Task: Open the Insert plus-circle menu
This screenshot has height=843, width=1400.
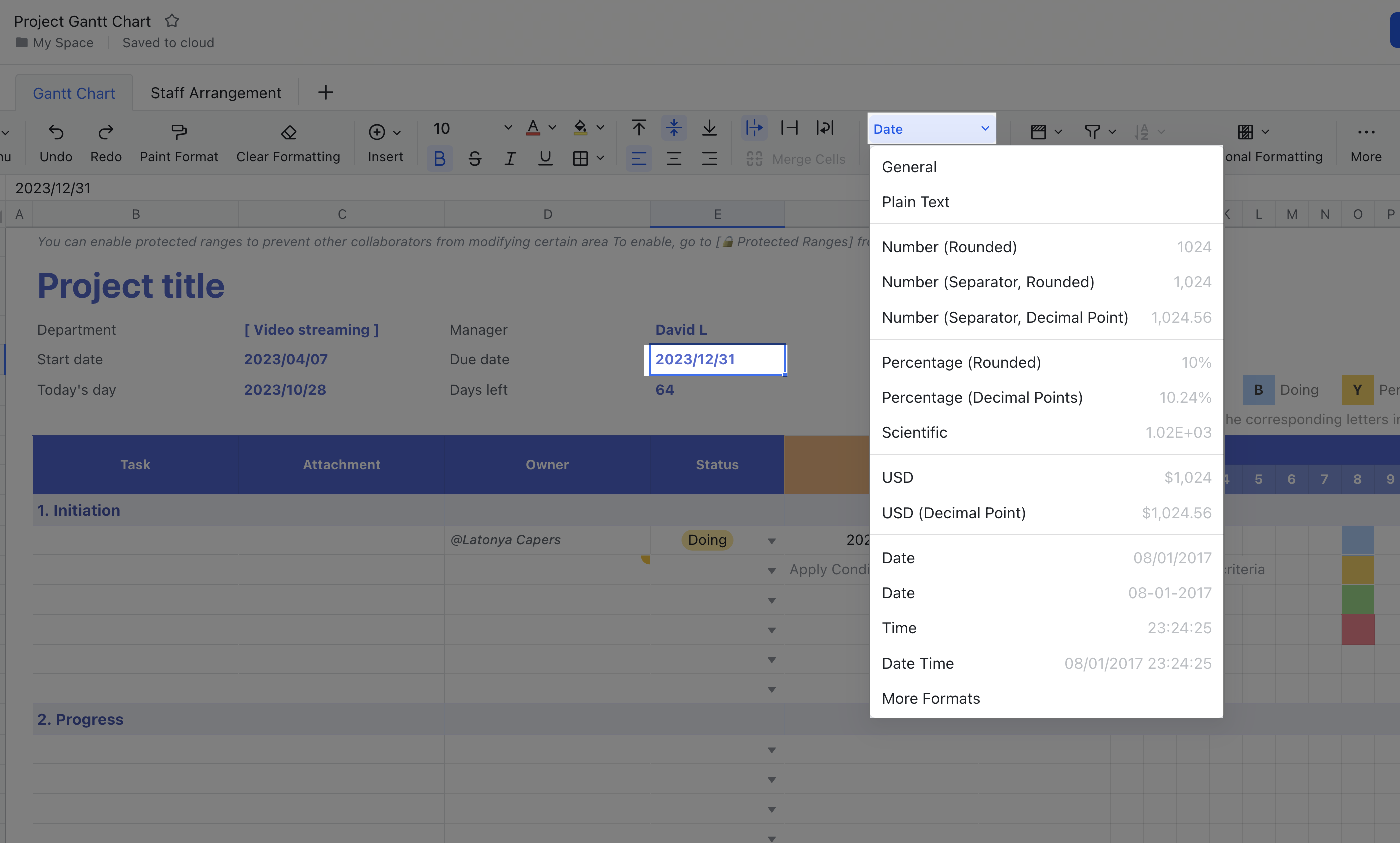Action: pyautogui.click(x=377, y=132)
